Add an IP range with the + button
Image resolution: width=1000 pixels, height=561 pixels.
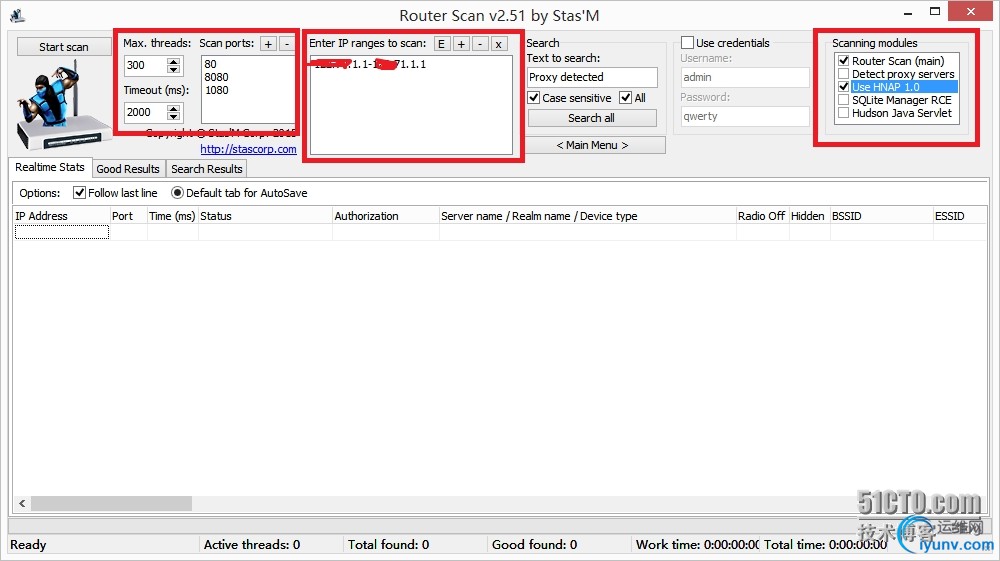point(461,44)
